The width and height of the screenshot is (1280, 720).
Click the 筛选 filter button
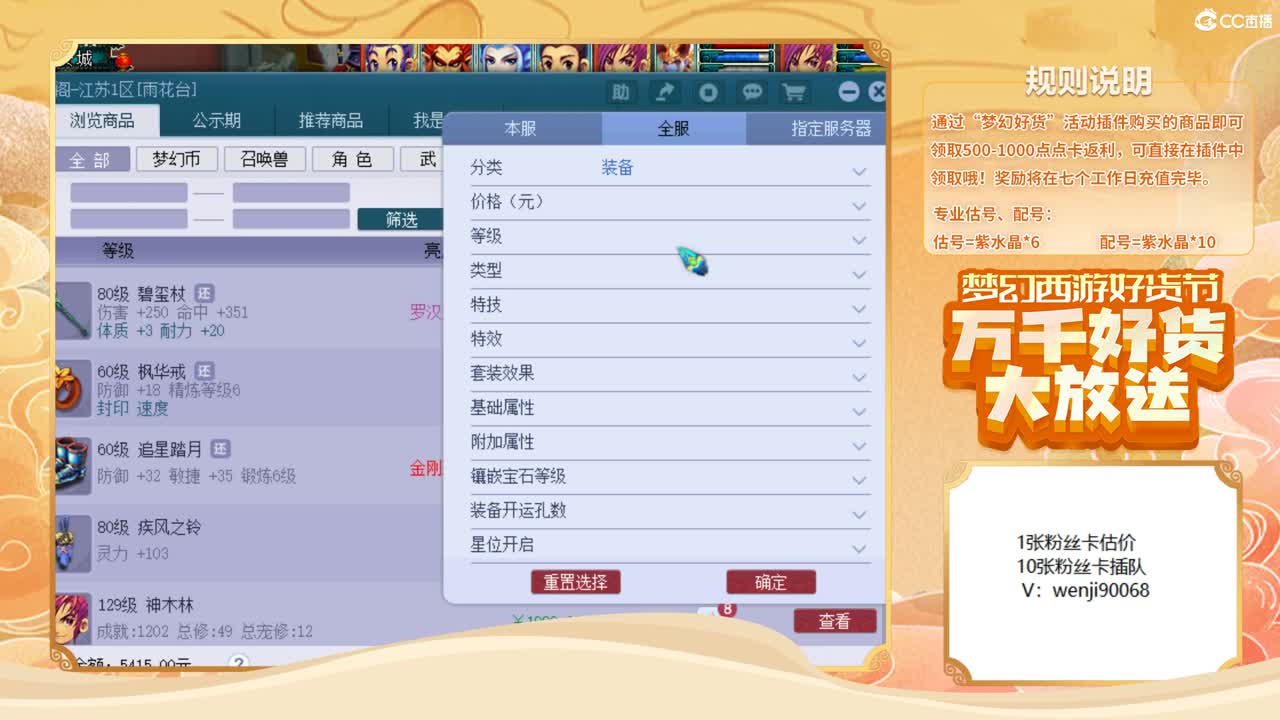[401, 219]
